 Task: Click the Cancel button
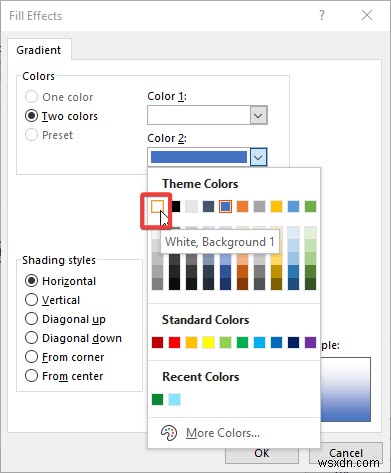(346, 453)
